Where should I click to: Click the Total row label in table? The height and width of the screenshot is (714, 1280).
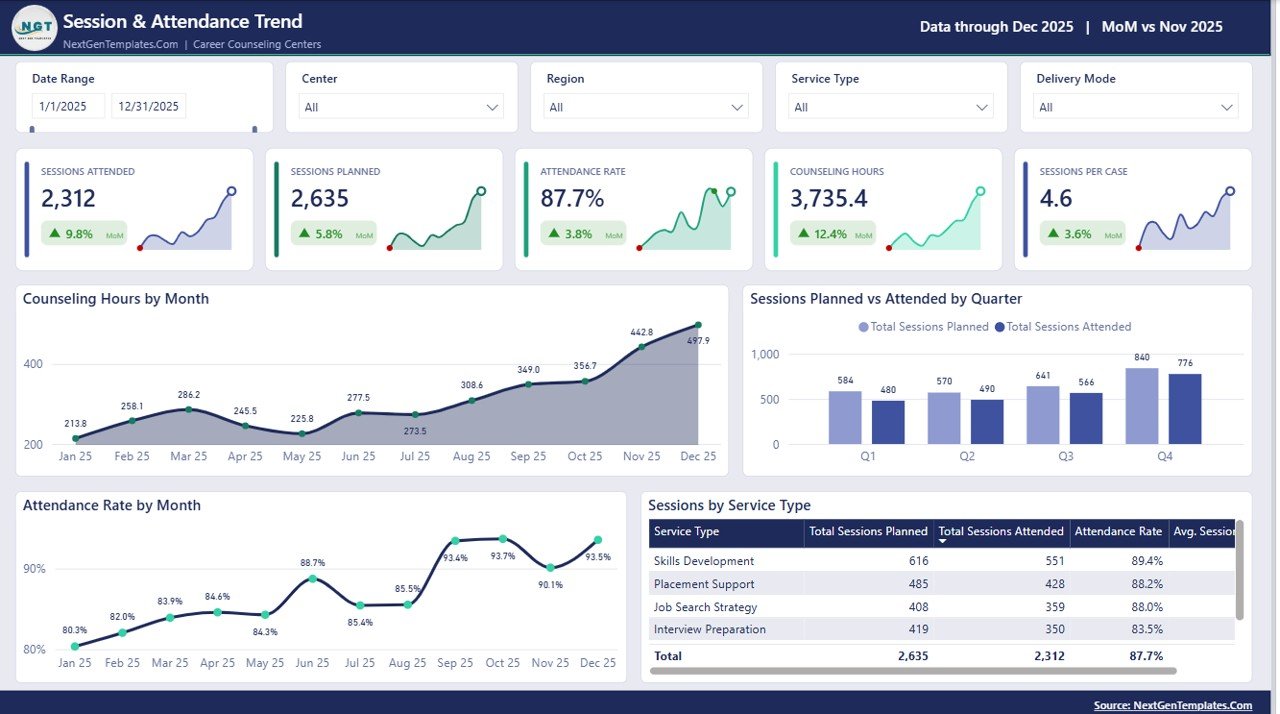[668, 656]
